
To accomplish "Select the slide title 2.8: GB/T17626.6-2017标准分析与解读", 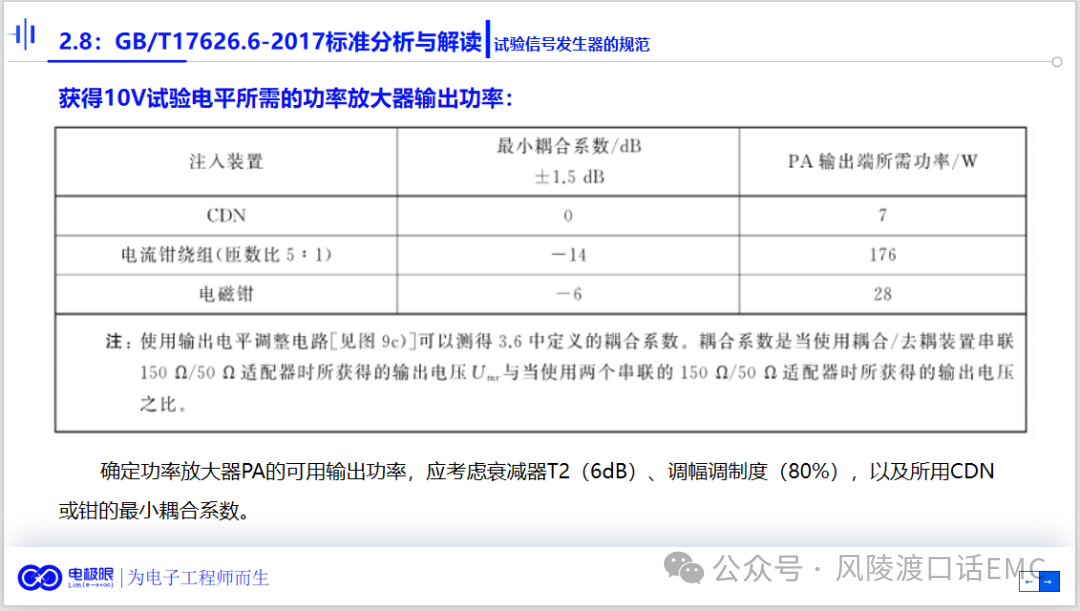I will click(269, 42).
